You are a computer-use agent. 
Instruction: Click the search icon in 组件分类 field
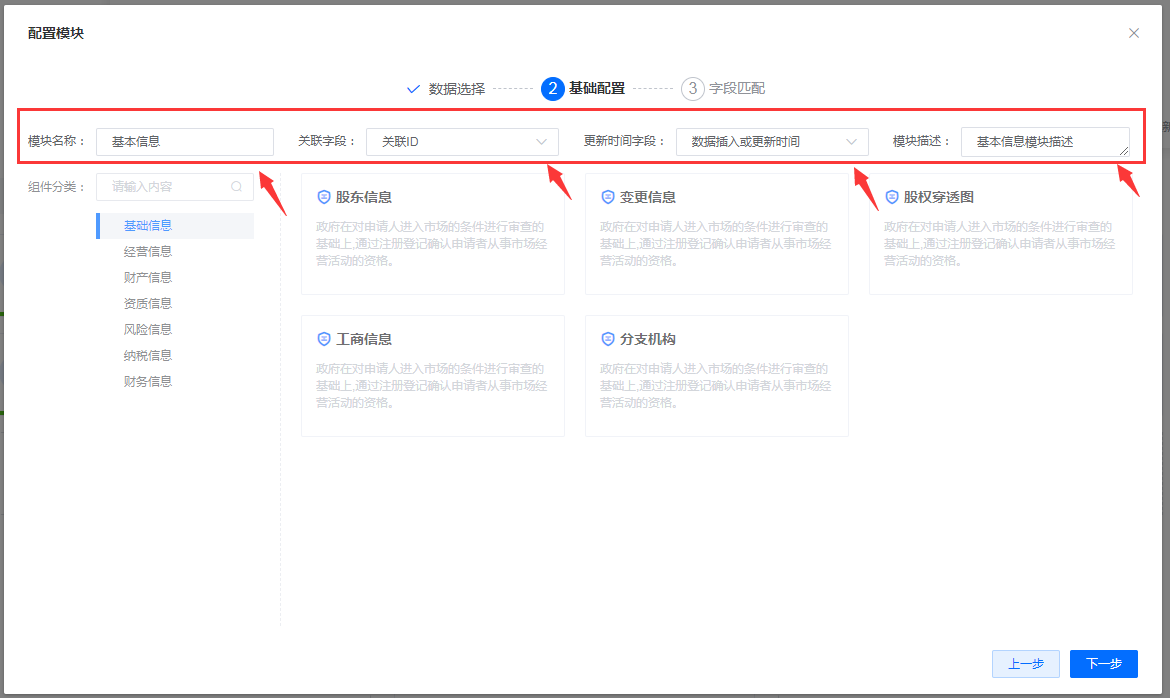237,187
